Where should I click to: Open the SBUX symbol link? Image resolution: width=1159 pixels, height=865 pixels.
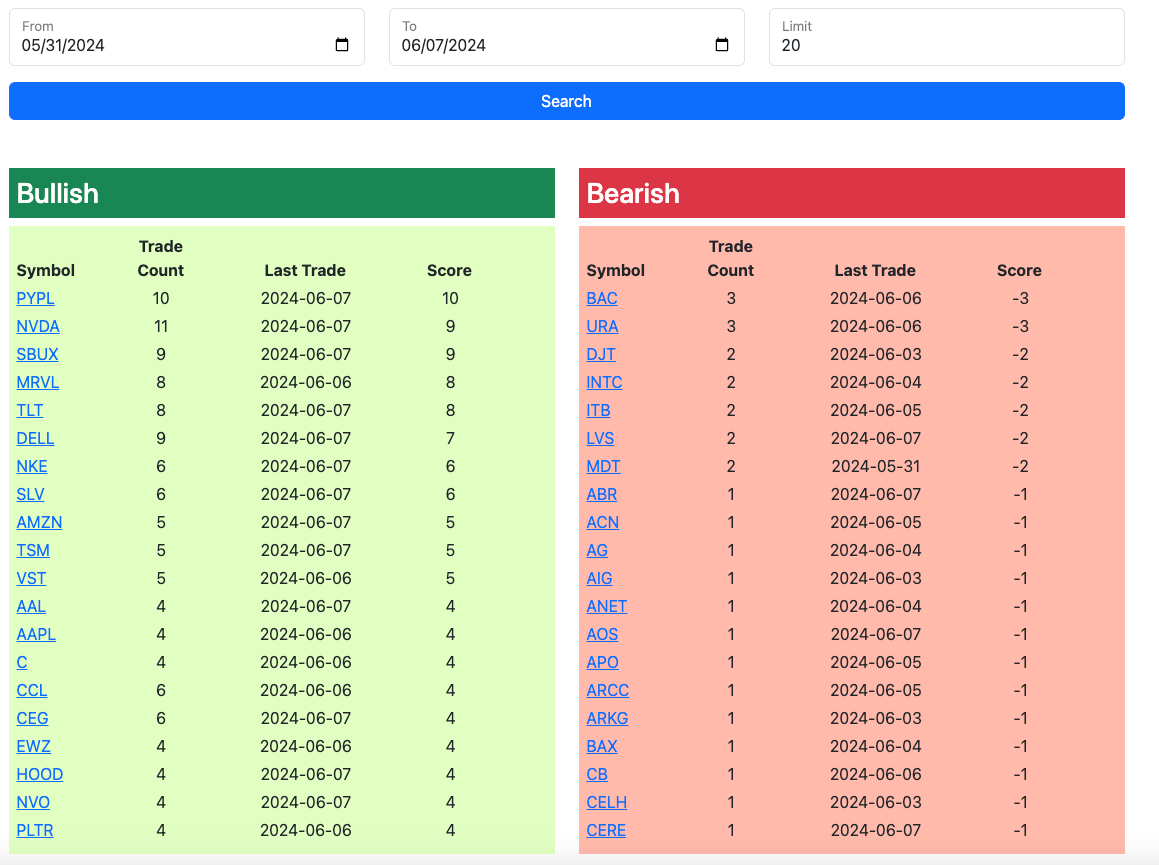[x=37, y=355]
